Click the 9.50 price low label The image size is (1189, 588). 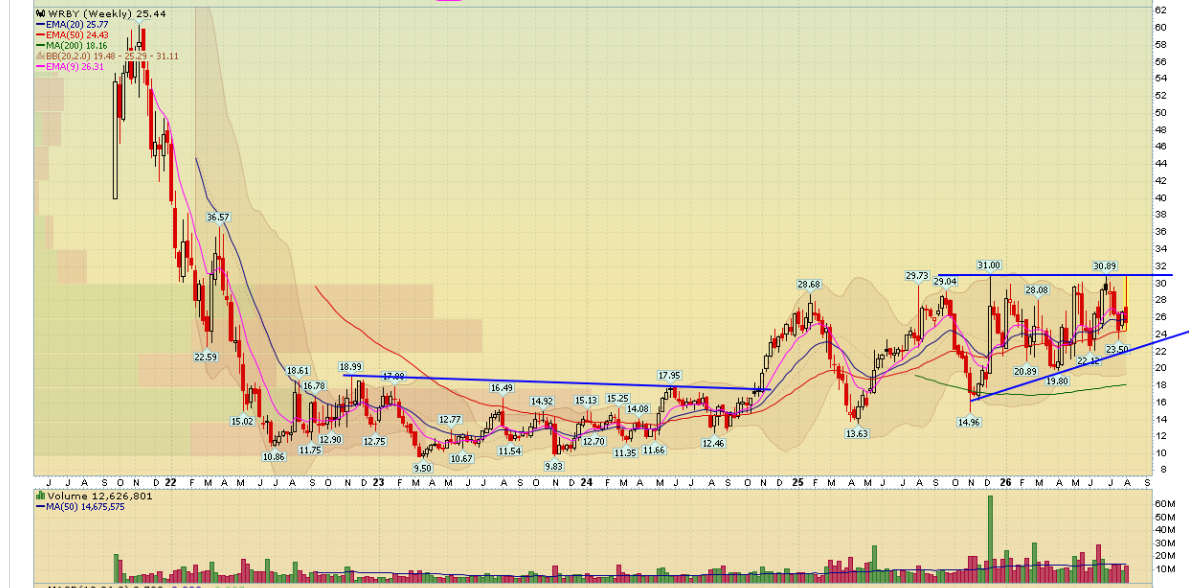[423, 468]
